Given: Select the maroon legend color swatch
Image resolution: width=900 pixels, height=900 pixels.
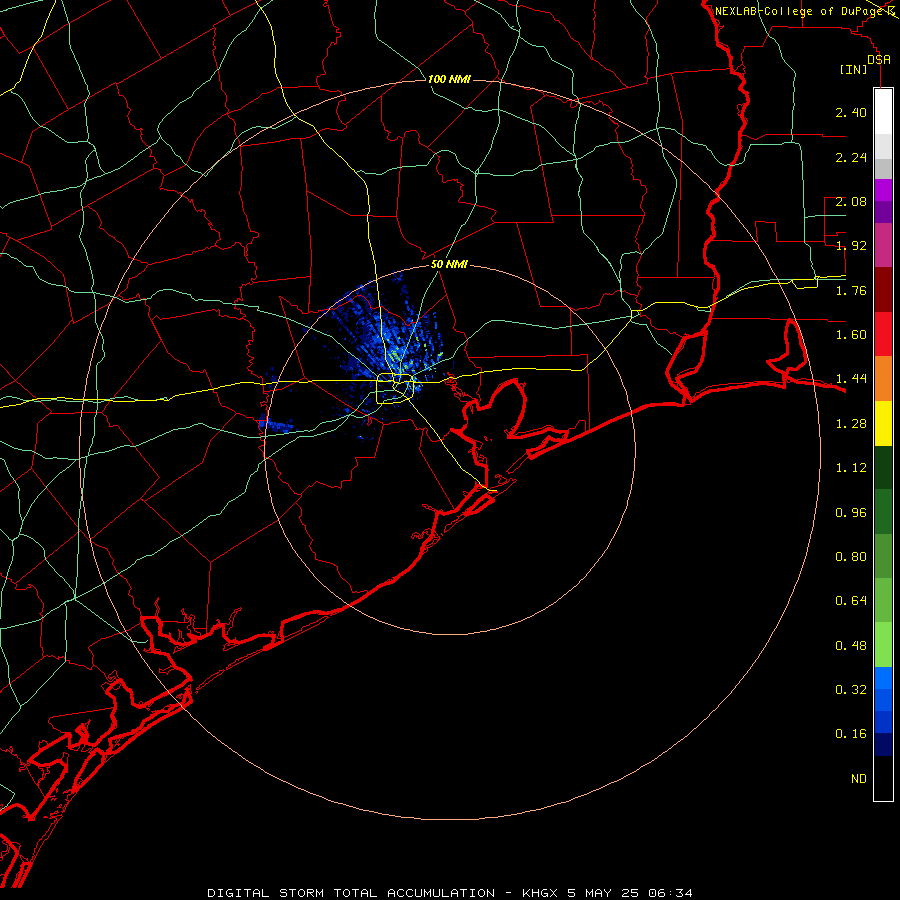Looking at the screenshot, I should coord(883,290).
